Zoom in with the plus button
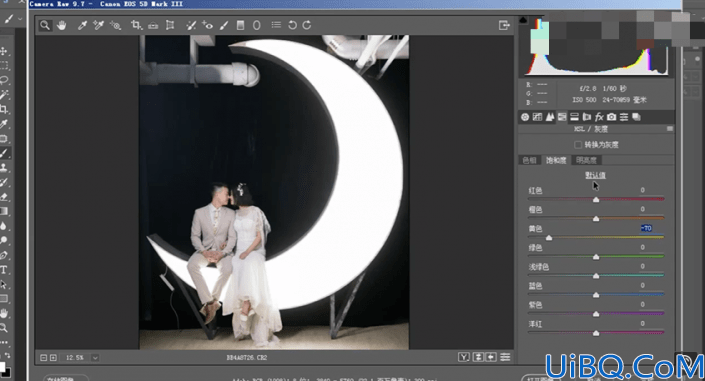Screen dimensions: 705x381 point(53,358)
